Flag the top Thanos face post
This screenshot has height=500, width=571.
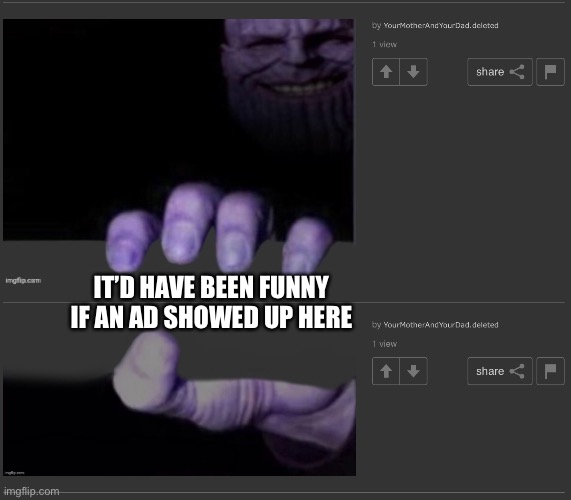click(550, 72)
